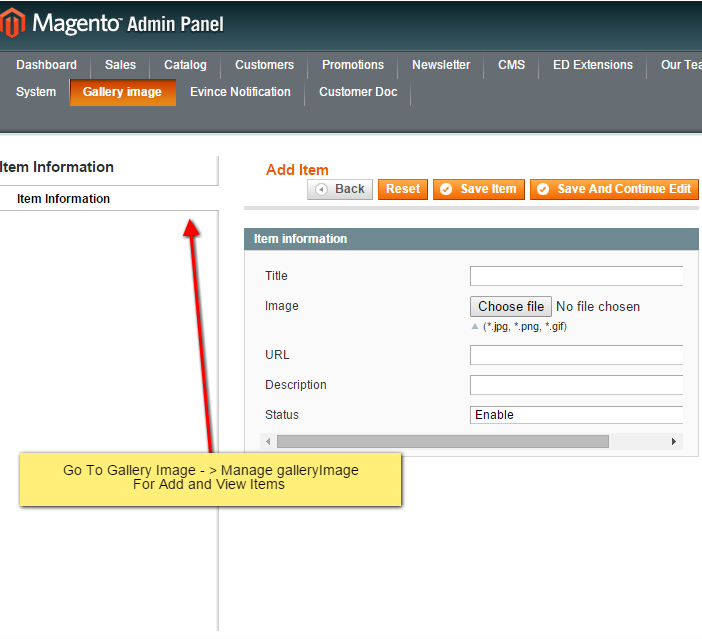Open the Promotions menu
The height and width of the screenshot is (639, 702).
353,65
